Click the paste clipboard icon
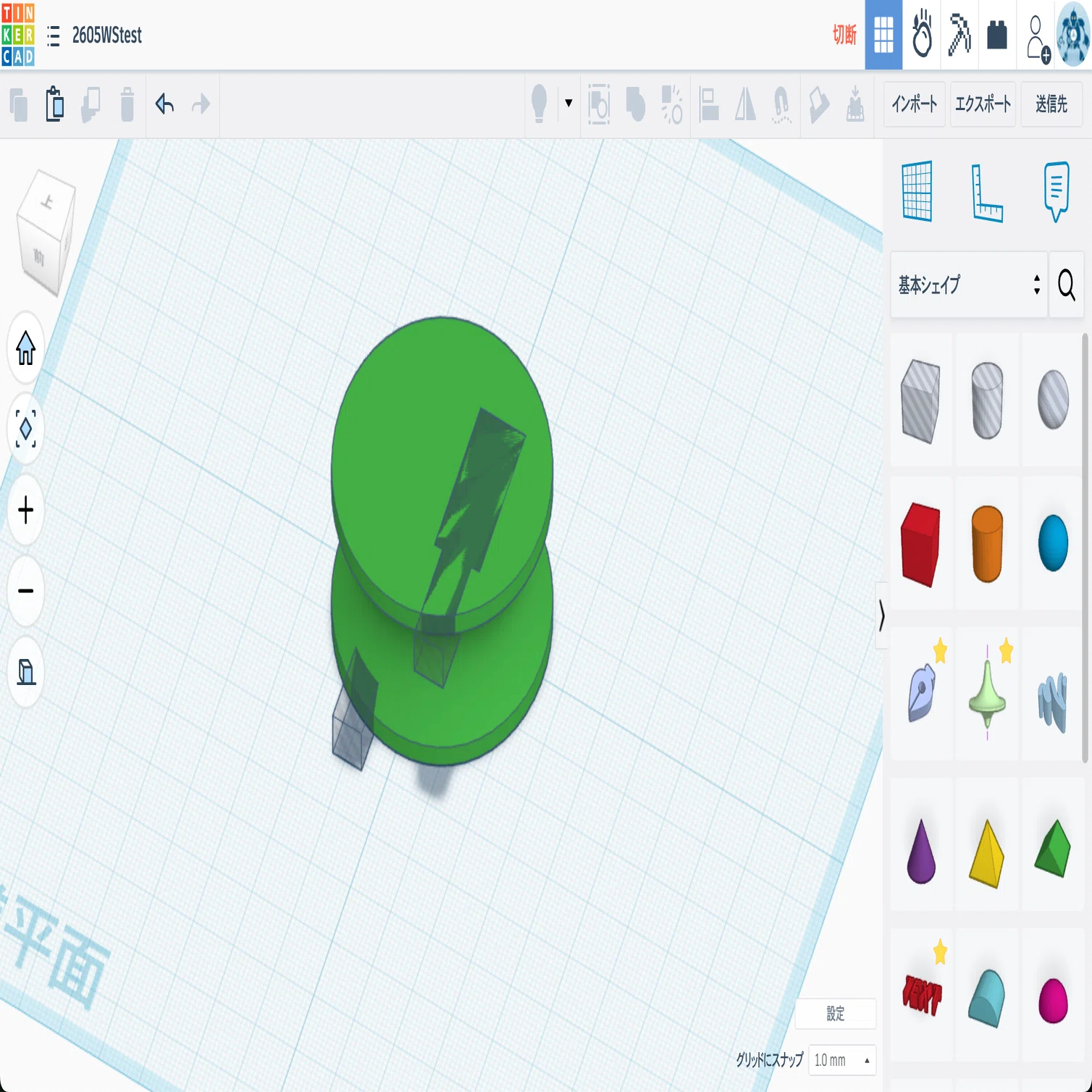This screenshot has width=1092, height=1092. pyautogui.click(x=54, y=104)
